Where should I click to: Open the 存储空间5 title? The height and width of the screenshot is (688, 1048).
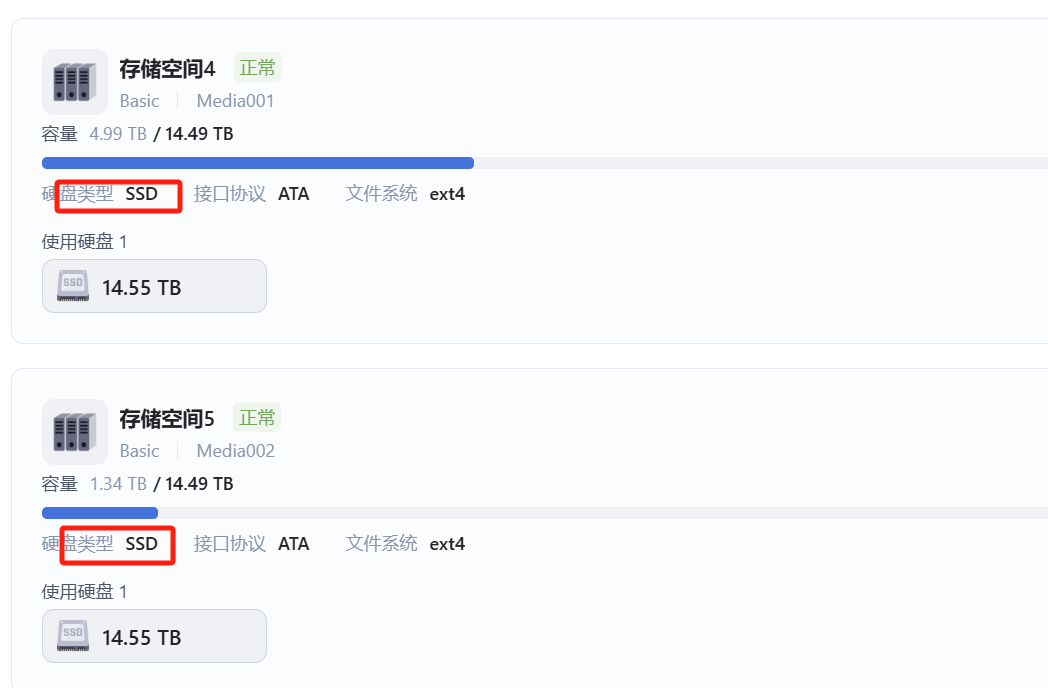pos(167,419)
